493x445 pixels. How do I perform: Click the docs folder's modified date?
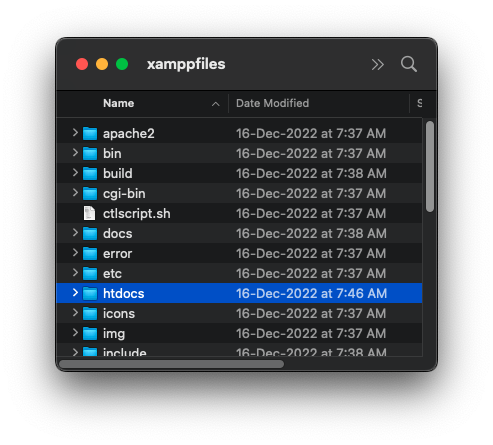(x=311, y=233)
